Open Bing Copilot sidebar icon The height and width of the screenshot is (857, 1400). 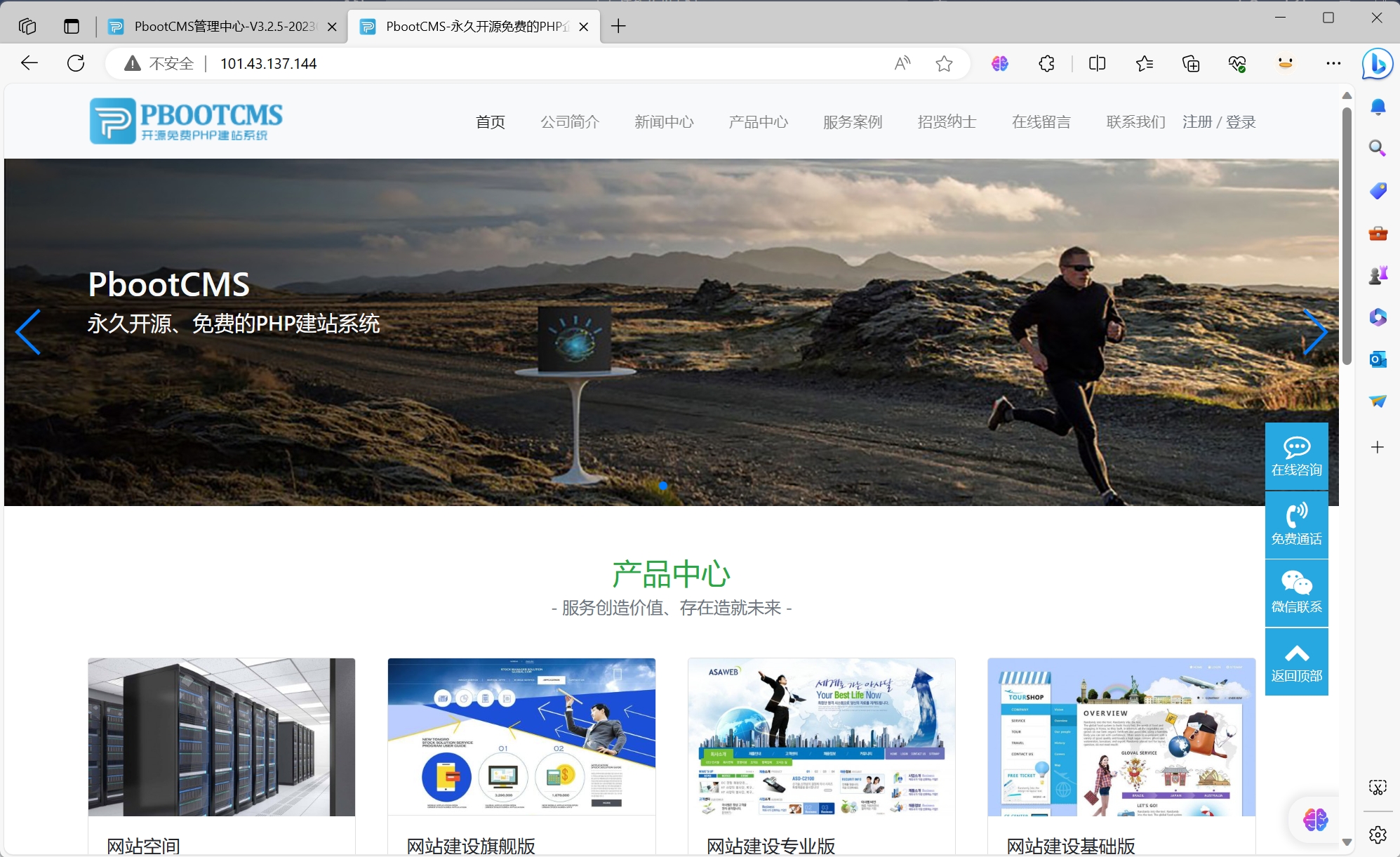1377,64
